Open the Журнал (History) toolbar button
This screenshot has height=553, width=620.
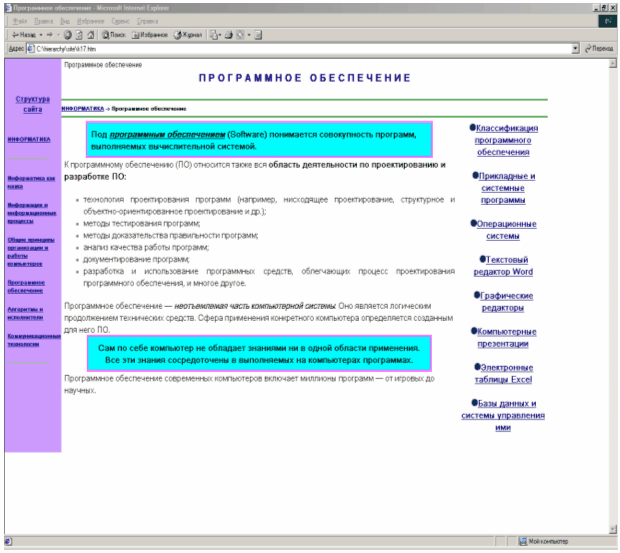point(188,34)
